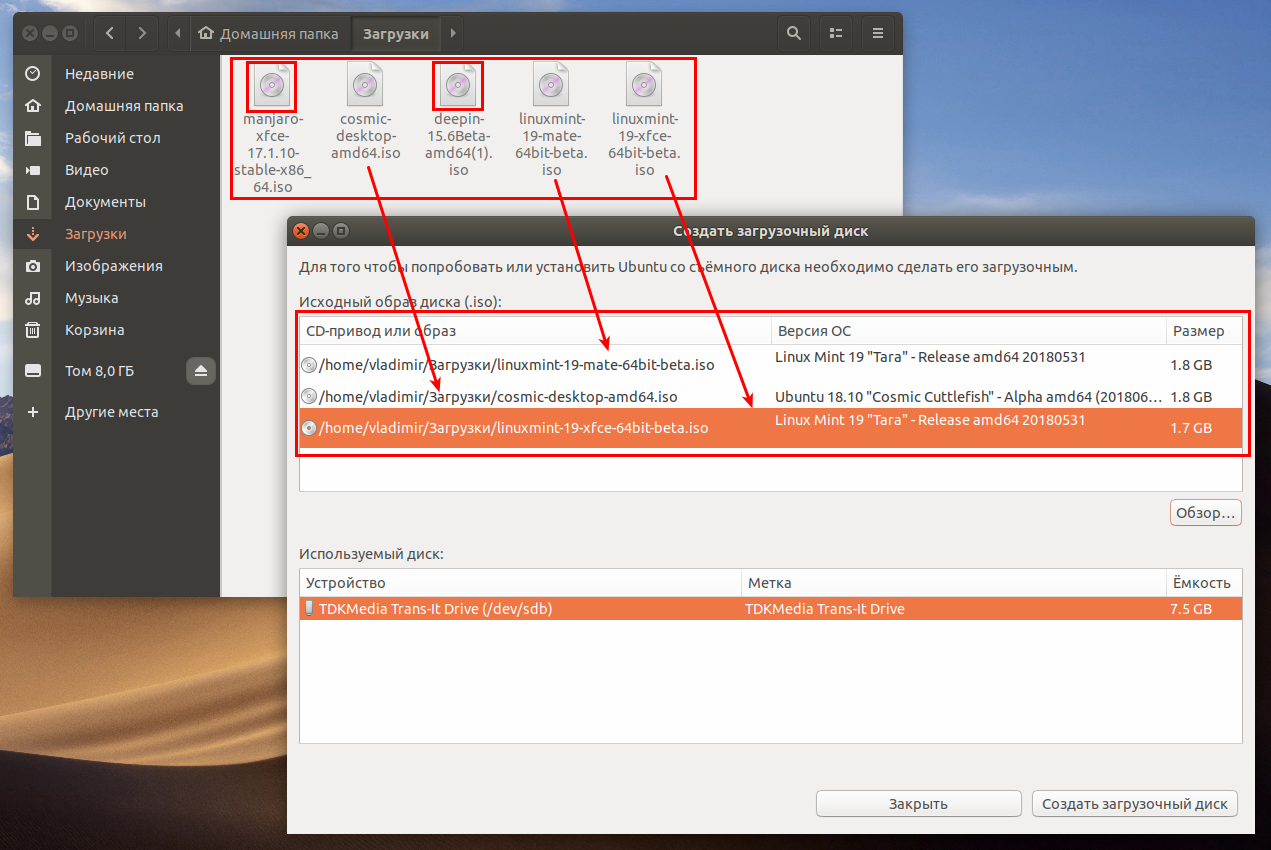Open Корзина in sidebar
The image size is (1271, 850).
(116, 330)
